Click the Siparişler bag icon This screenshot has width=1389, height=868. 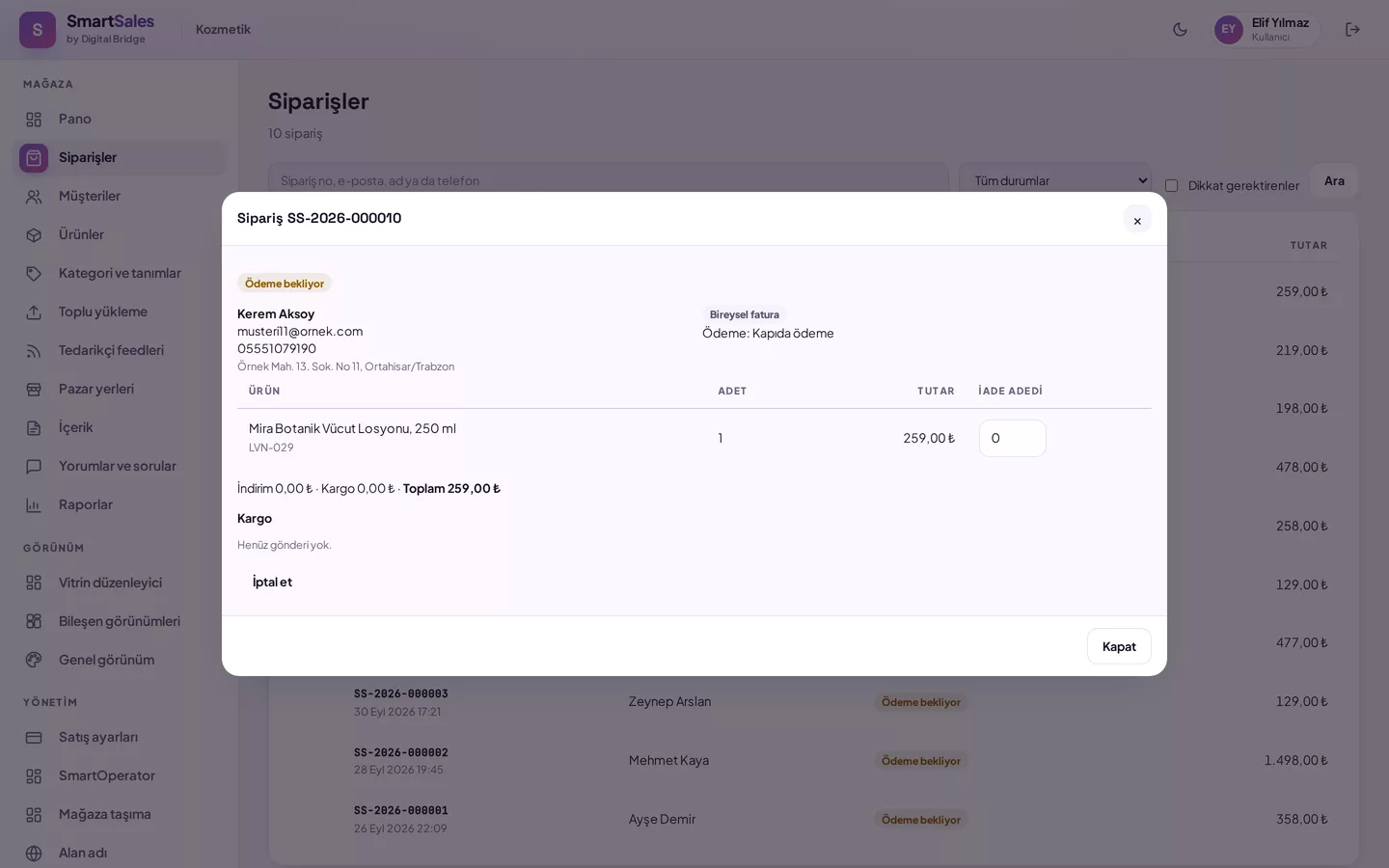click(x=34, y=158)
